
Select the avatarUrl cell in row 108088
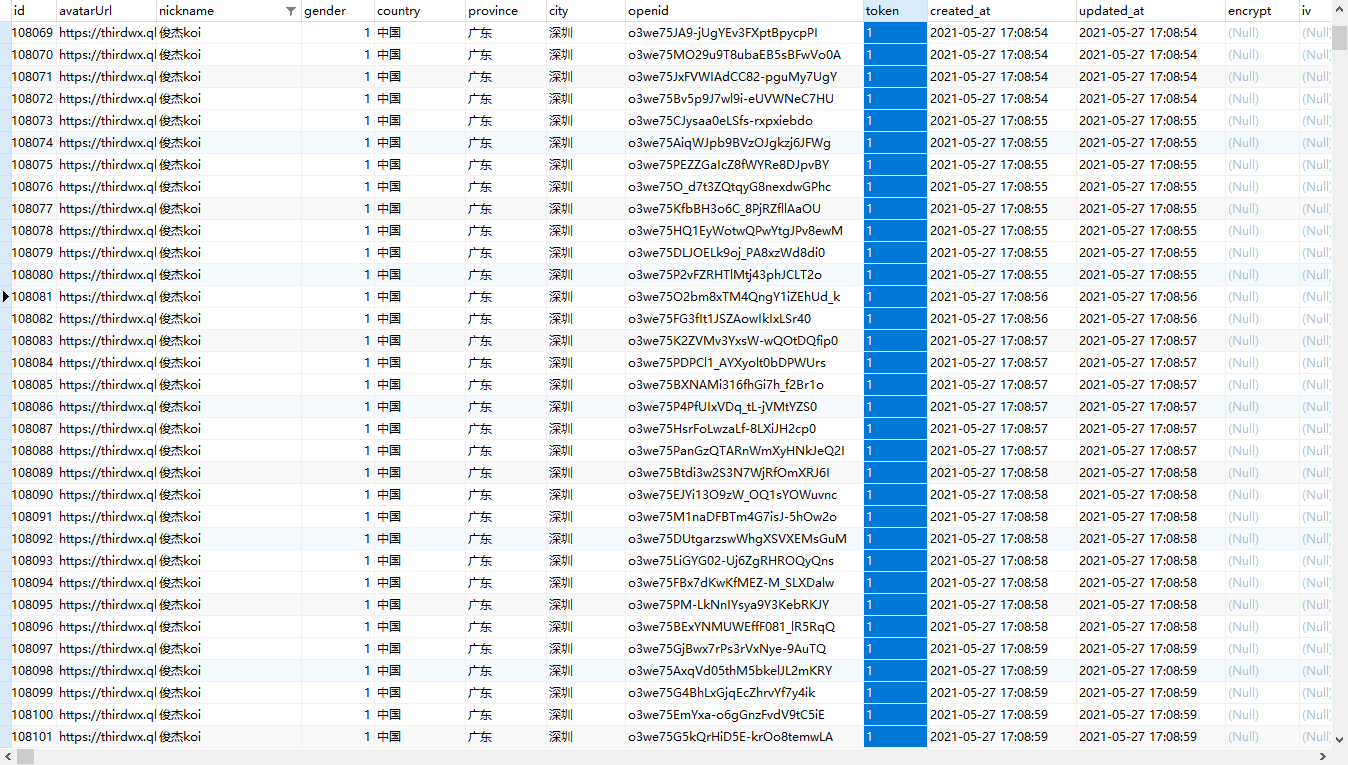[106, 451]
